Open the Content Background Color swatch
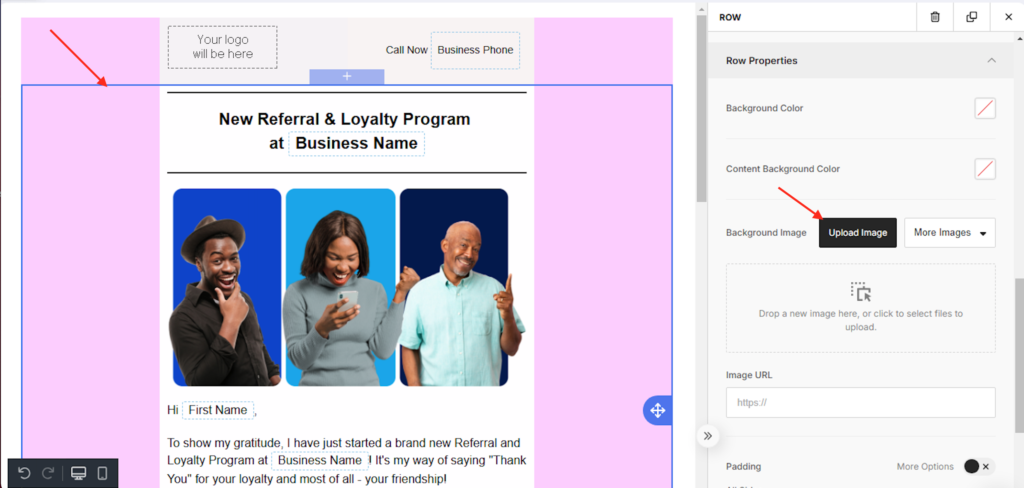1024x488 pixels. point(984,169)
